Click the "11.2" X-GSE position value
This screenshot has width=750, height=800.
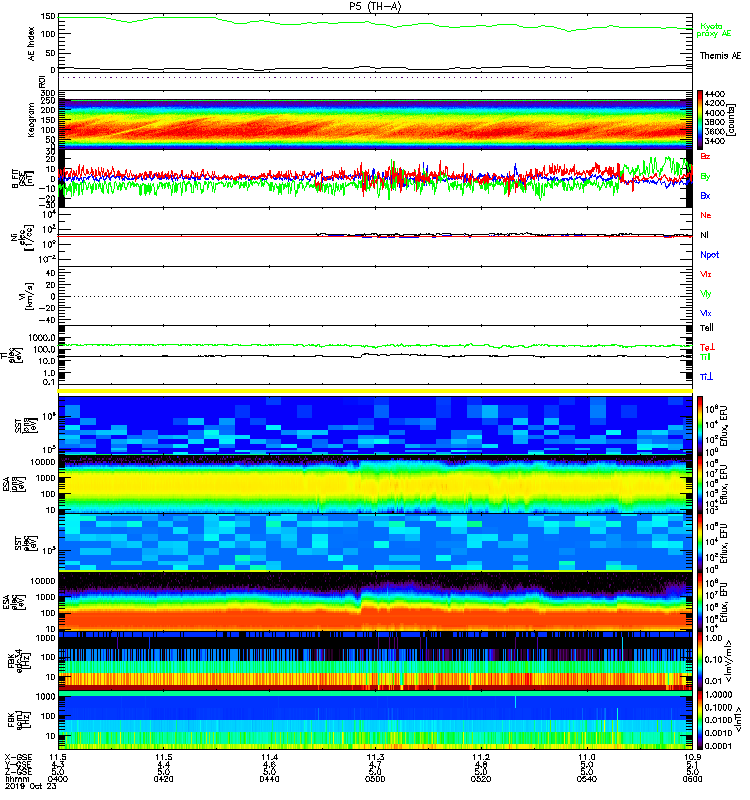coord(481,757)
